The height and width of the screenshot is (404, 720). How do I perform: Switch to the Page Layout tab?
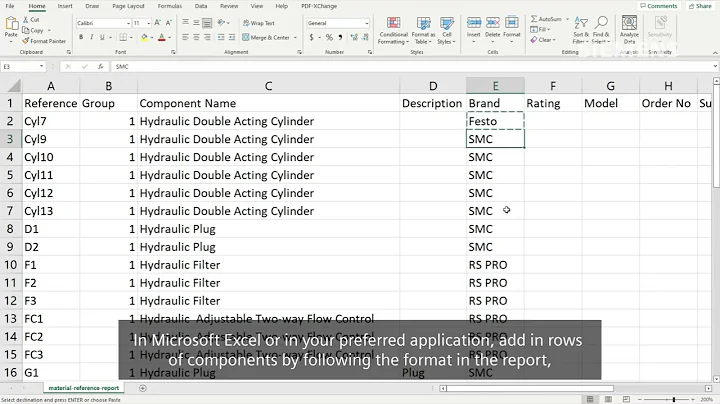(x=128, y=6)
